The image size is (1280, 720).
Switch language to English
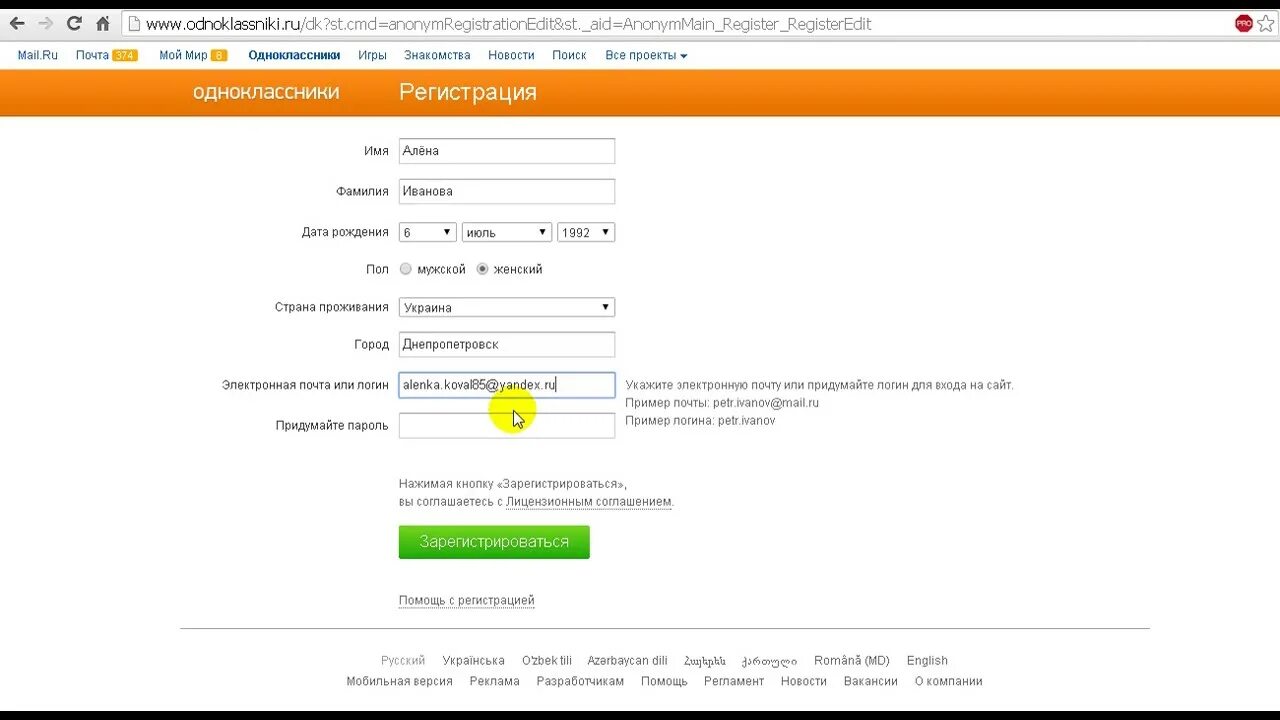pyautogui.click(x=927, y=660)
